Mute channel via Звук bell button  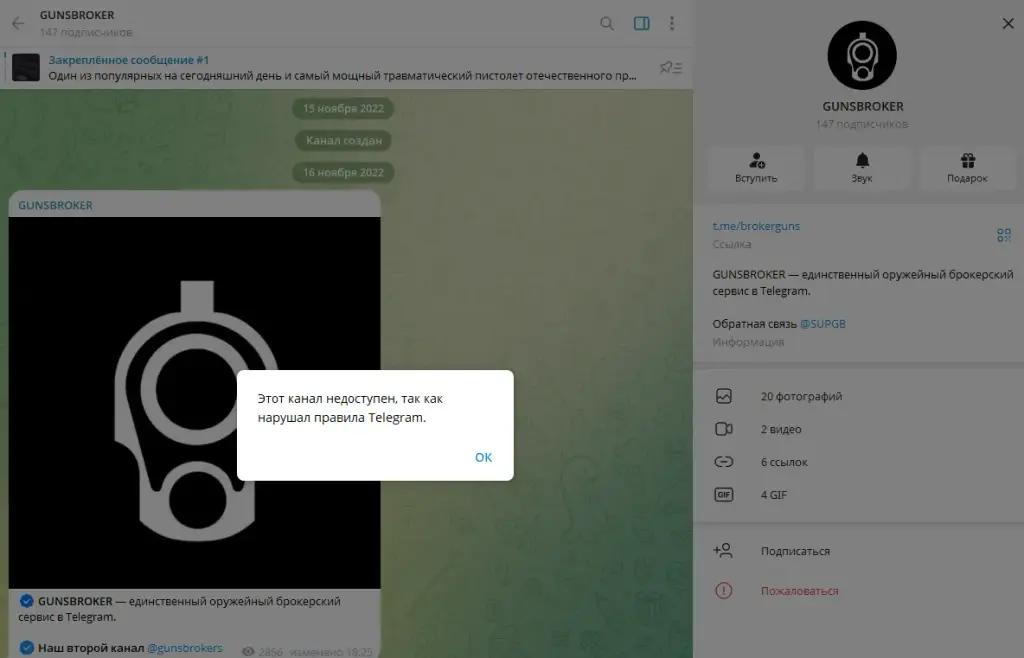coord(862,168)
